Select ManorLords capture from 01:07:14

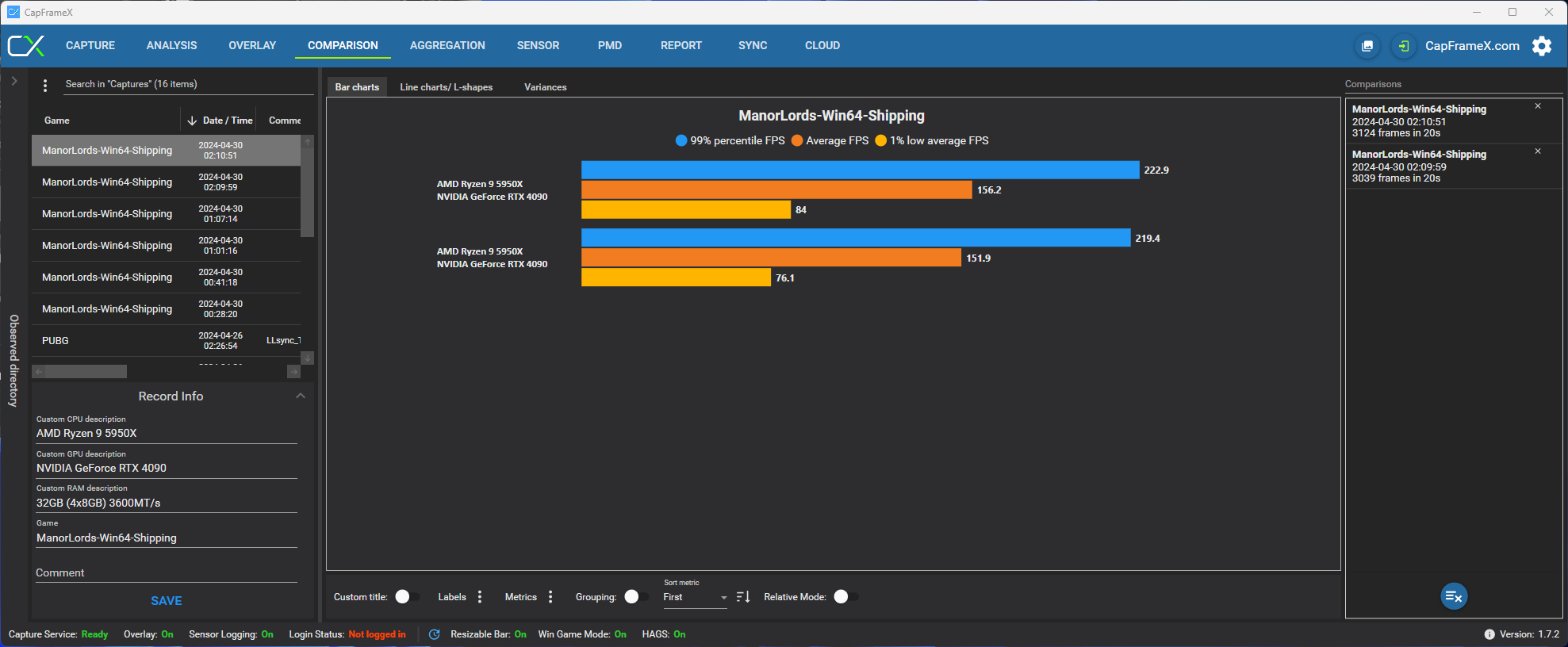pyautogui.click(x=166, y=214)
